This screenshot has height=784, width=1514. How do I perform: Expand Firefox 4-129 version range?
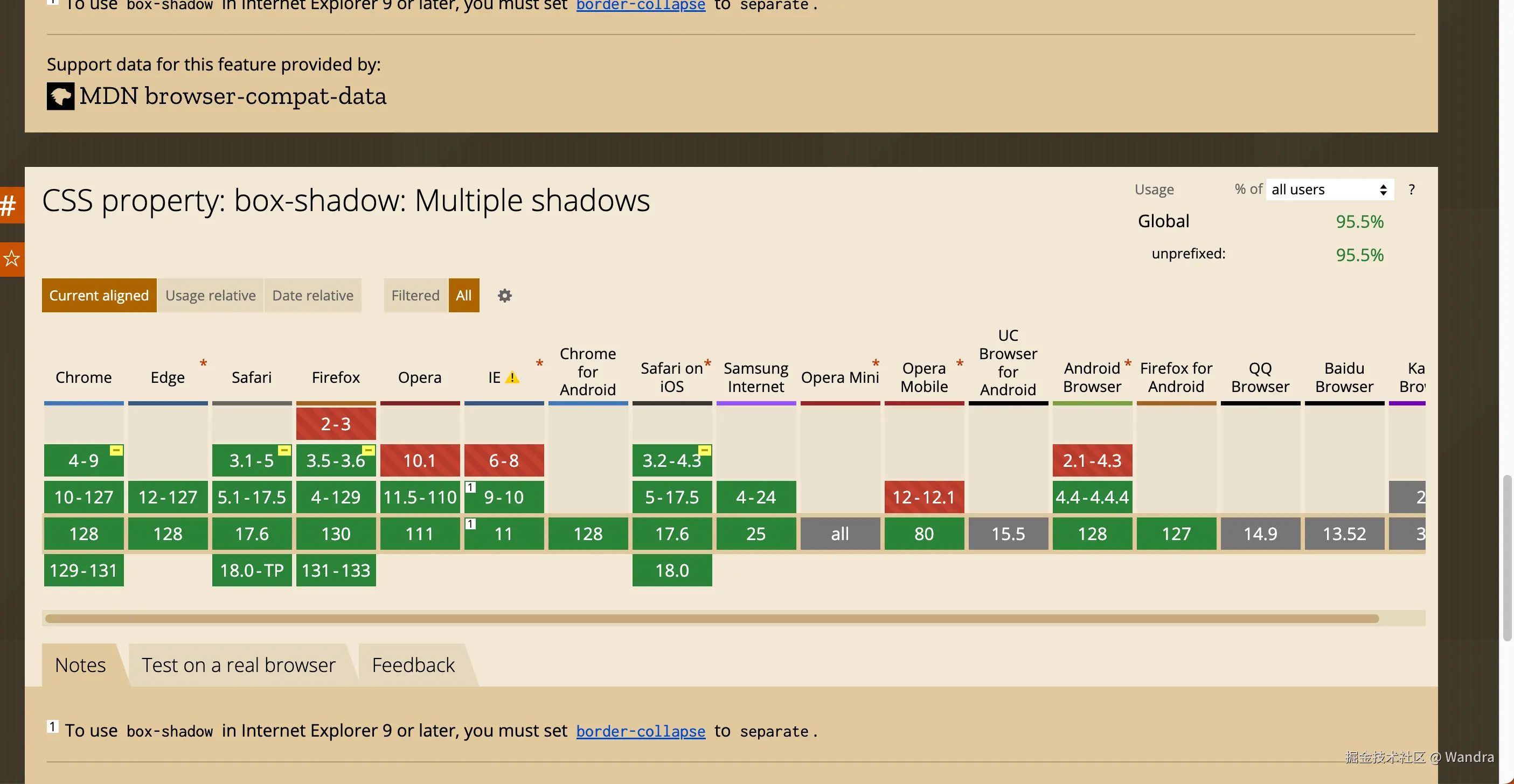pos(336,498)
